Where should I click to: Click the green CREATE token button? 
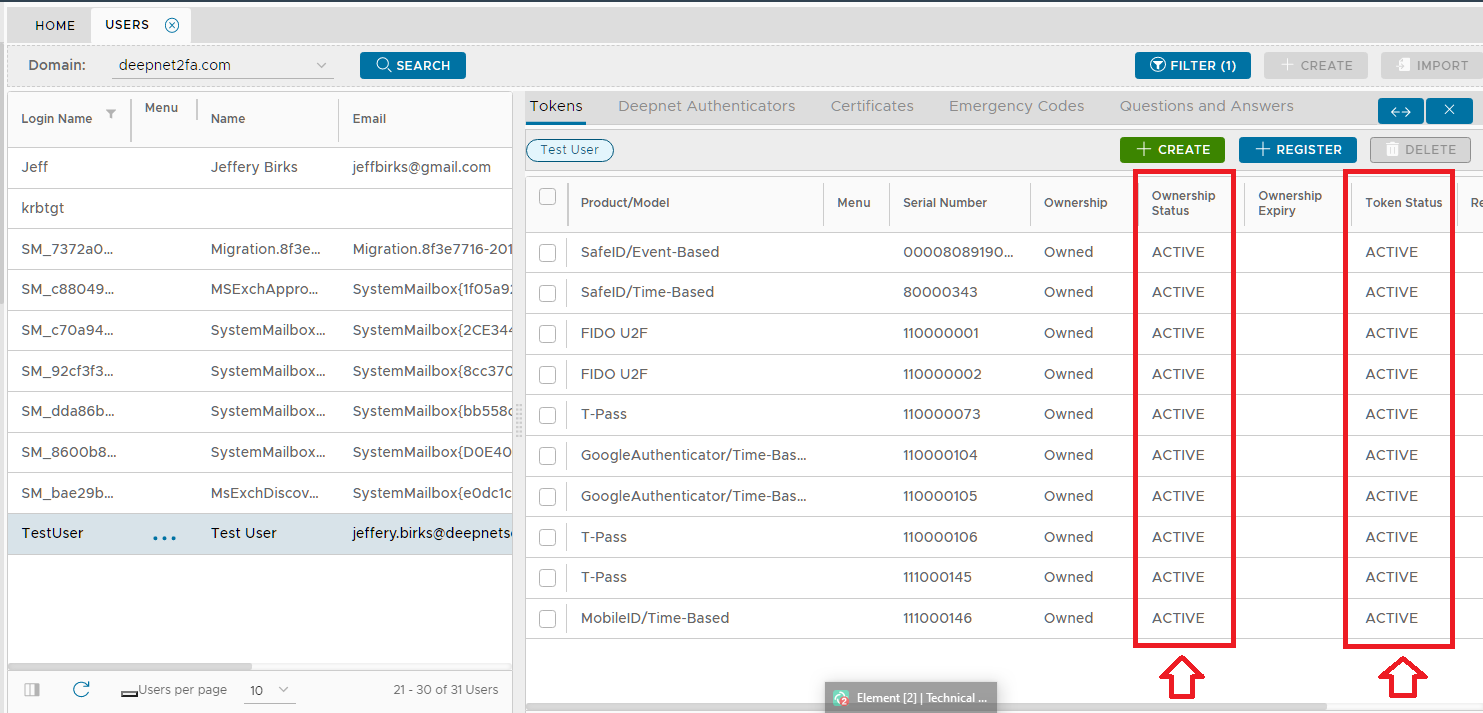pyautogui.click(x=1172, y=149)
